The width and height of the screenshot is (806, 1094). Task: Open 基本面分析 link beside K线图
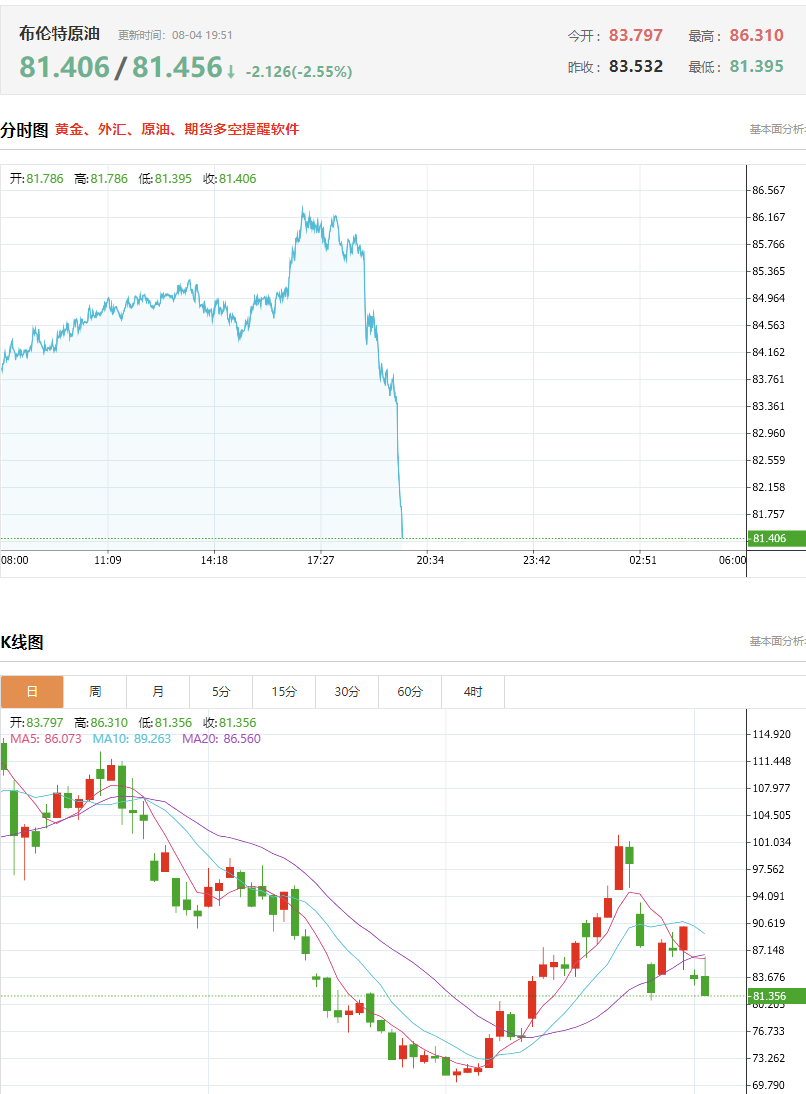click(777, 641)
